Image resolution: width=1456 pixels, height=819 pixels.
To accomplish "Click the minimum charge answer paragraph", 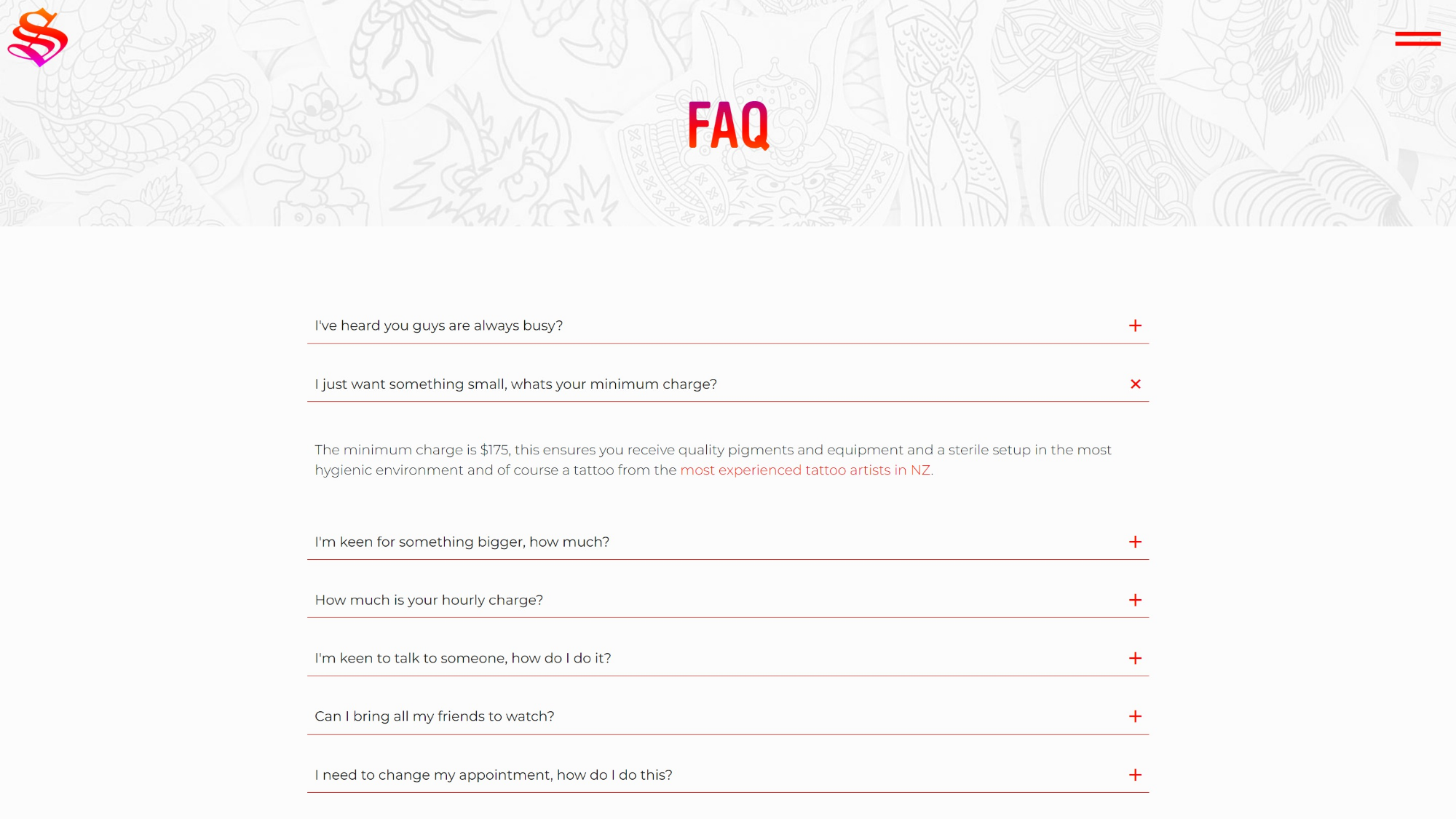I will [x=713, y=460].
